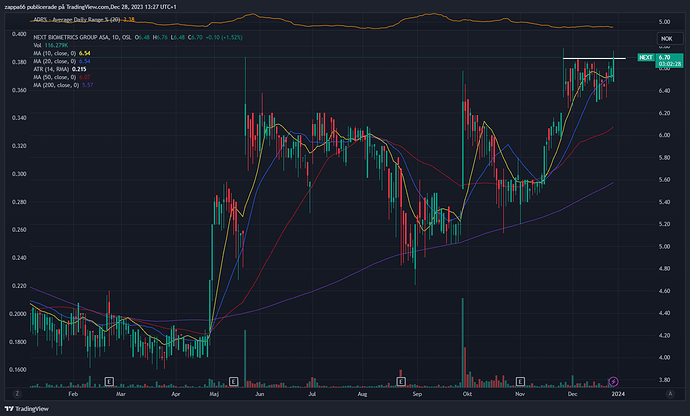
Task: Click the zappa66 publicerade header text
Action: [x=90, y=7]
